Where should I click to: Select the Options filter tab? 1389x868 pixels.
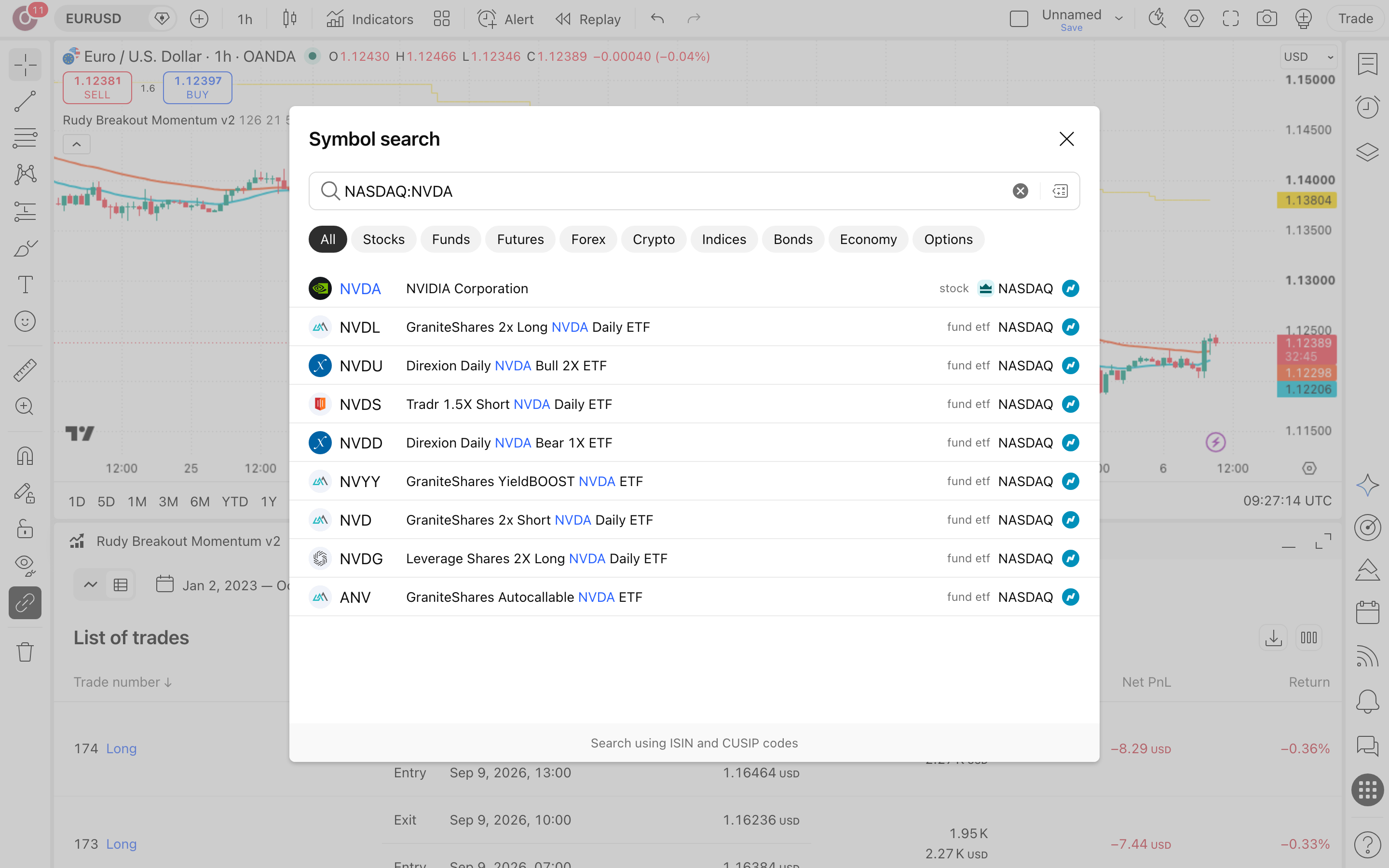tap(948, 239)
